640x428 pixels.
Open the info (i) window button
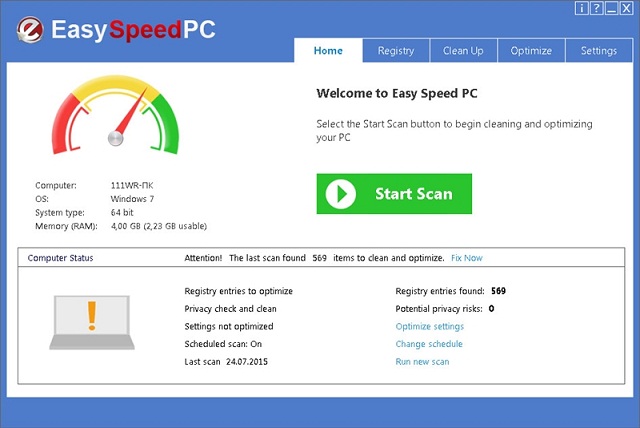tap(581, 8)
